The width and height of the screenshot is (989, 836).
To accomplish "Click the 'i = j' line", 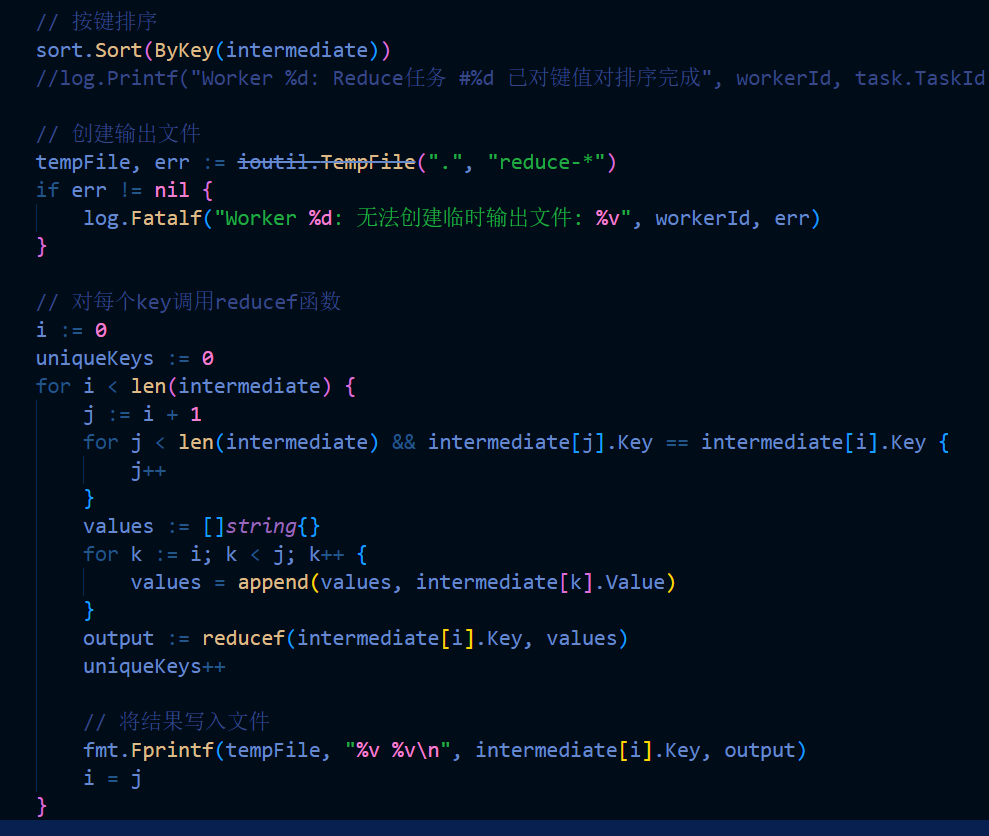I will click(112, 779).
